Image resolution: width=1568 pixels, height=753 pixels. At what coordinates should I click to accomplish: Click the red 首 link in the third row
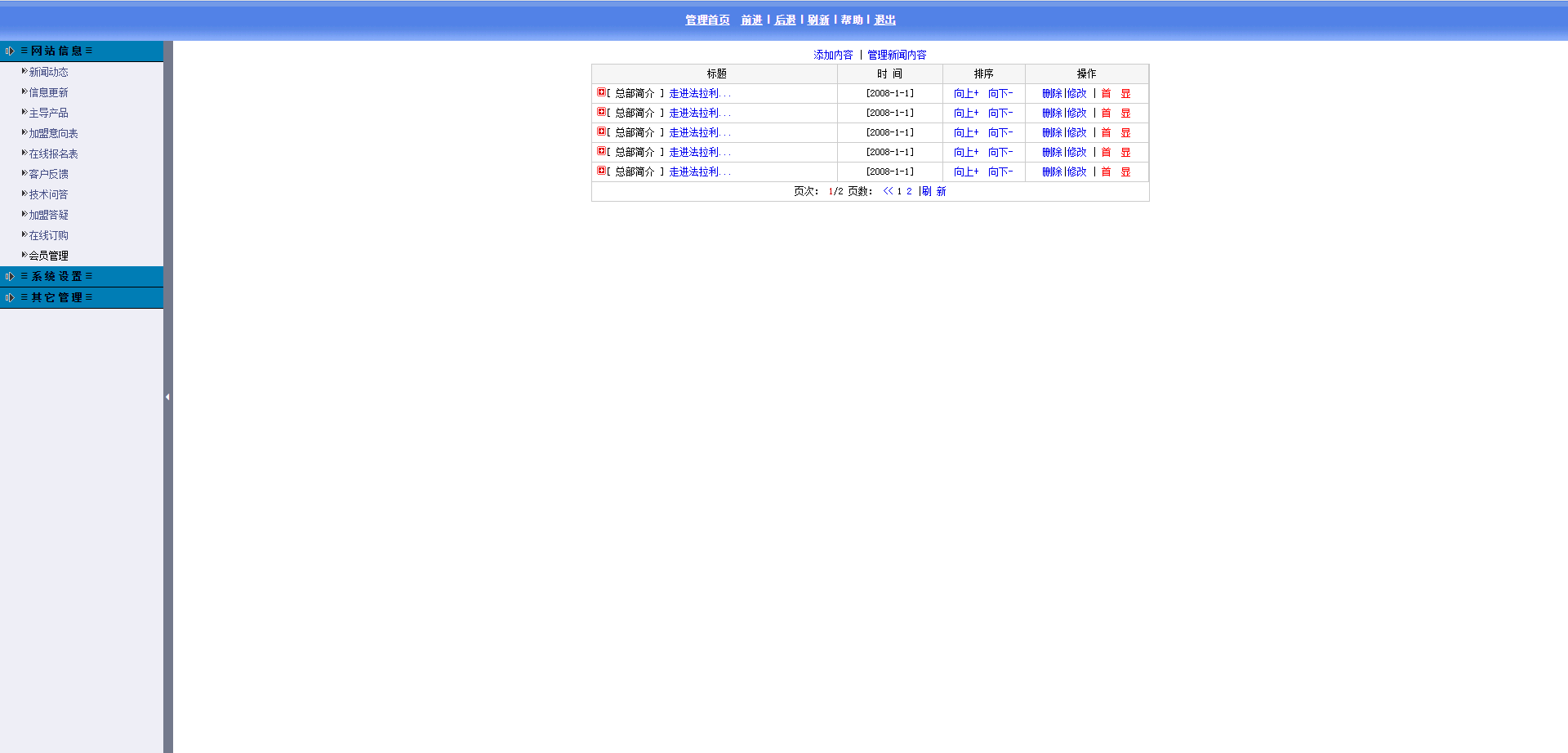click(x=1106, y=132)
